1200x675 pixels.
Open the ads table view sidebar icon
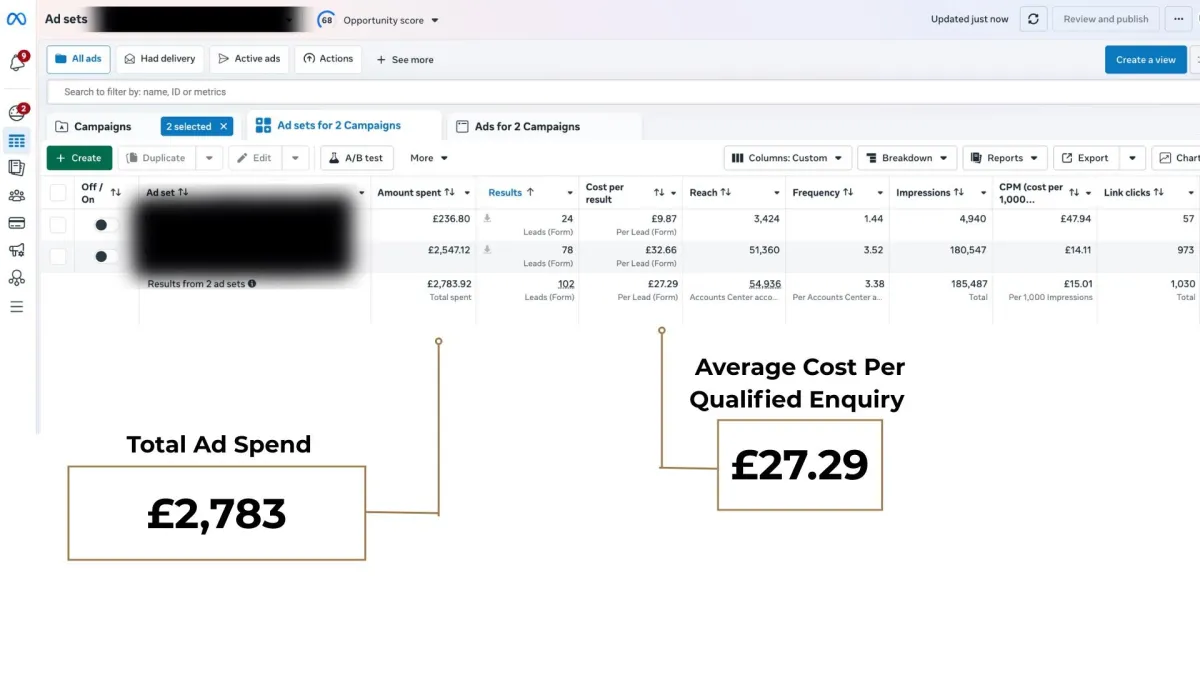pyautogui.click(x=17, y=141)
